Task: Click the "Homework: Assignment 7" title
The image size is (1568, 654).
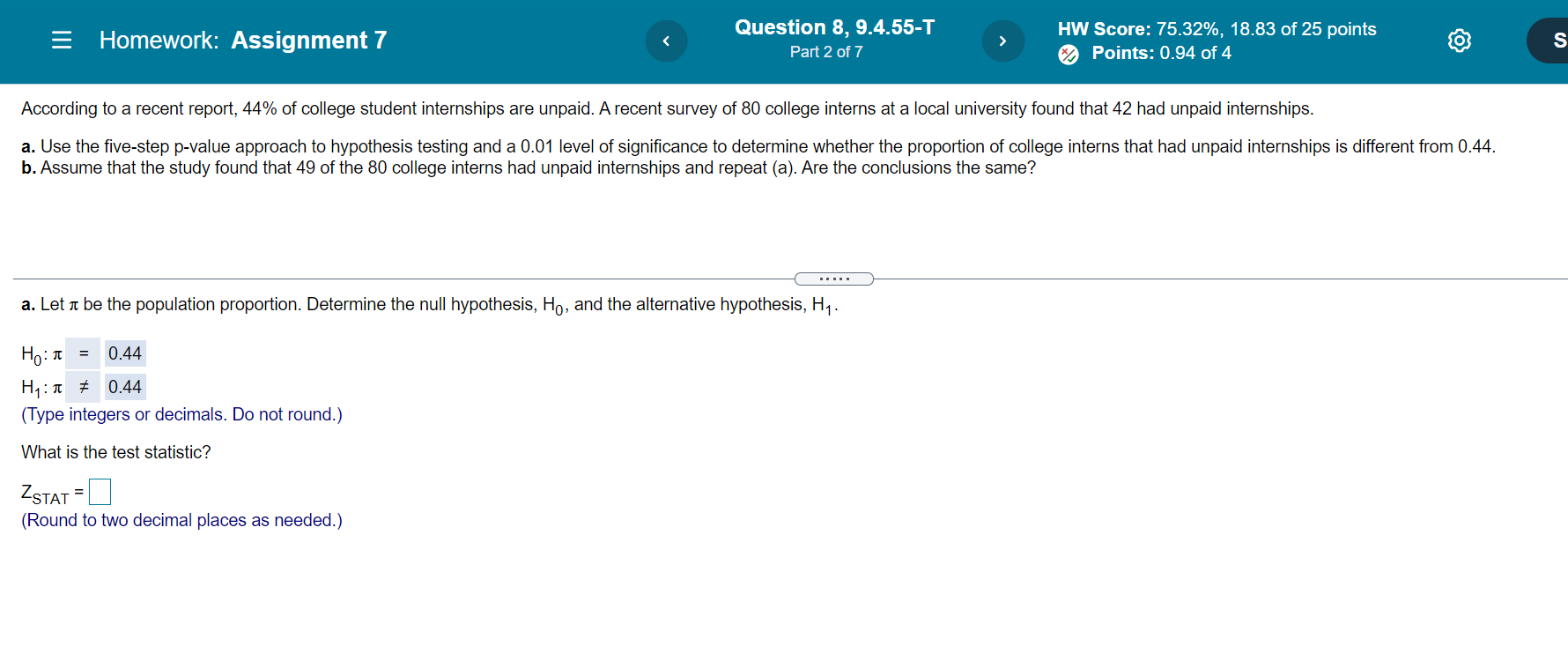Action: pyautogui.click(x=241, y=40)
